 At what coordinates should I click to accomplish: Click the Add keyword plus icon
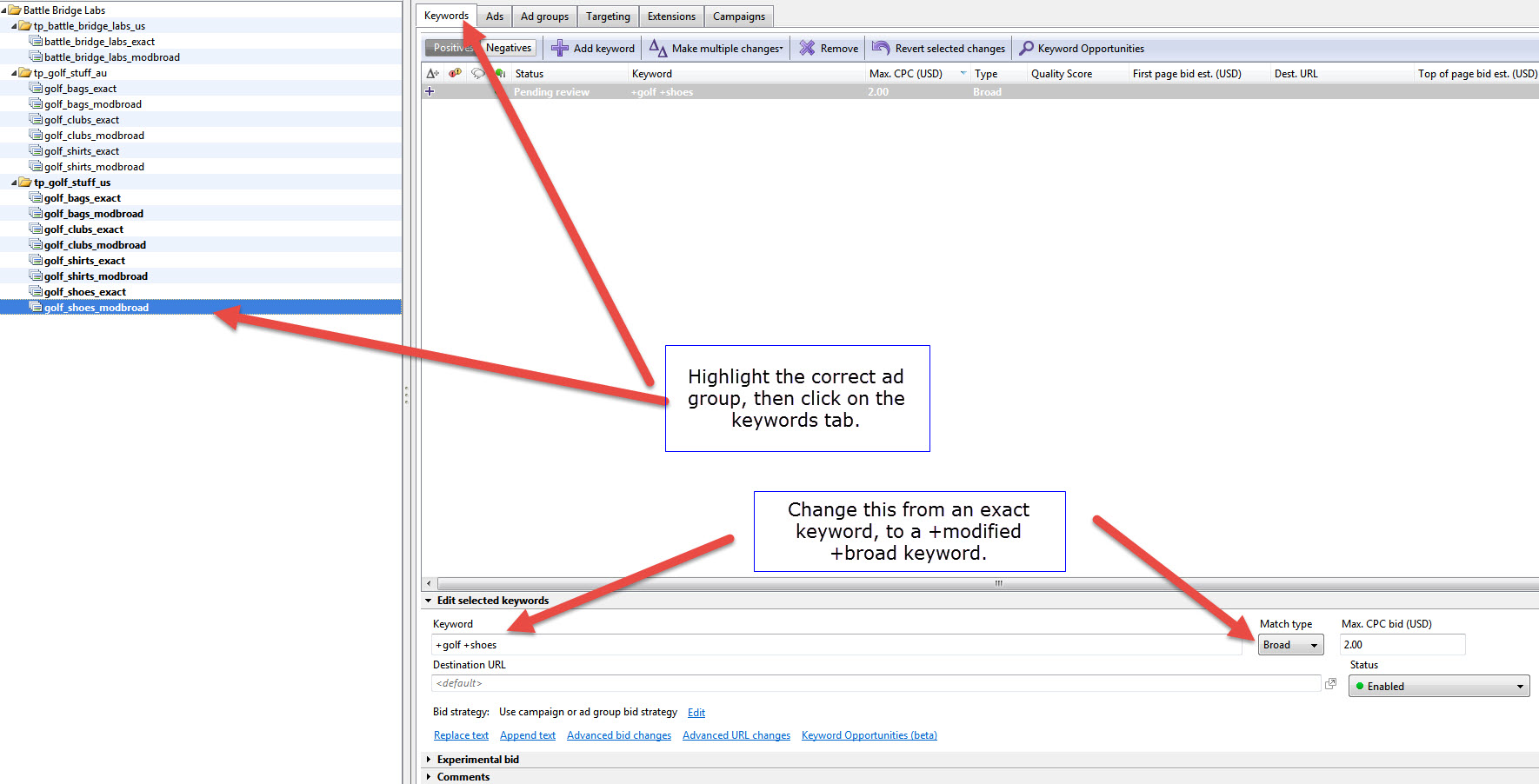point(561,48)
